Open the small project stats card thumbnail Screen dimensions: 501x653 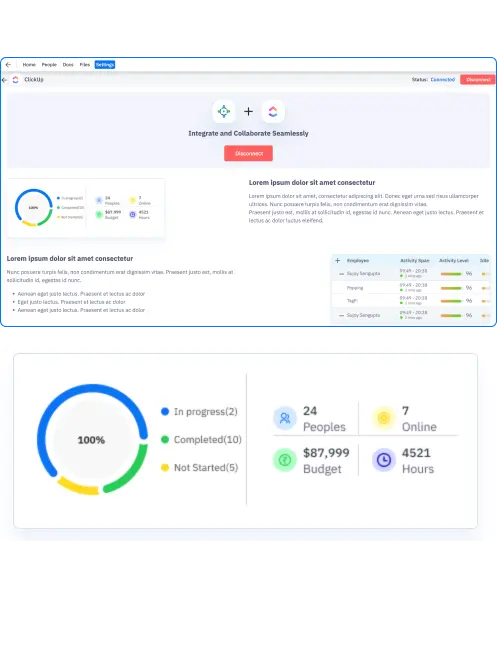point(86,208)
